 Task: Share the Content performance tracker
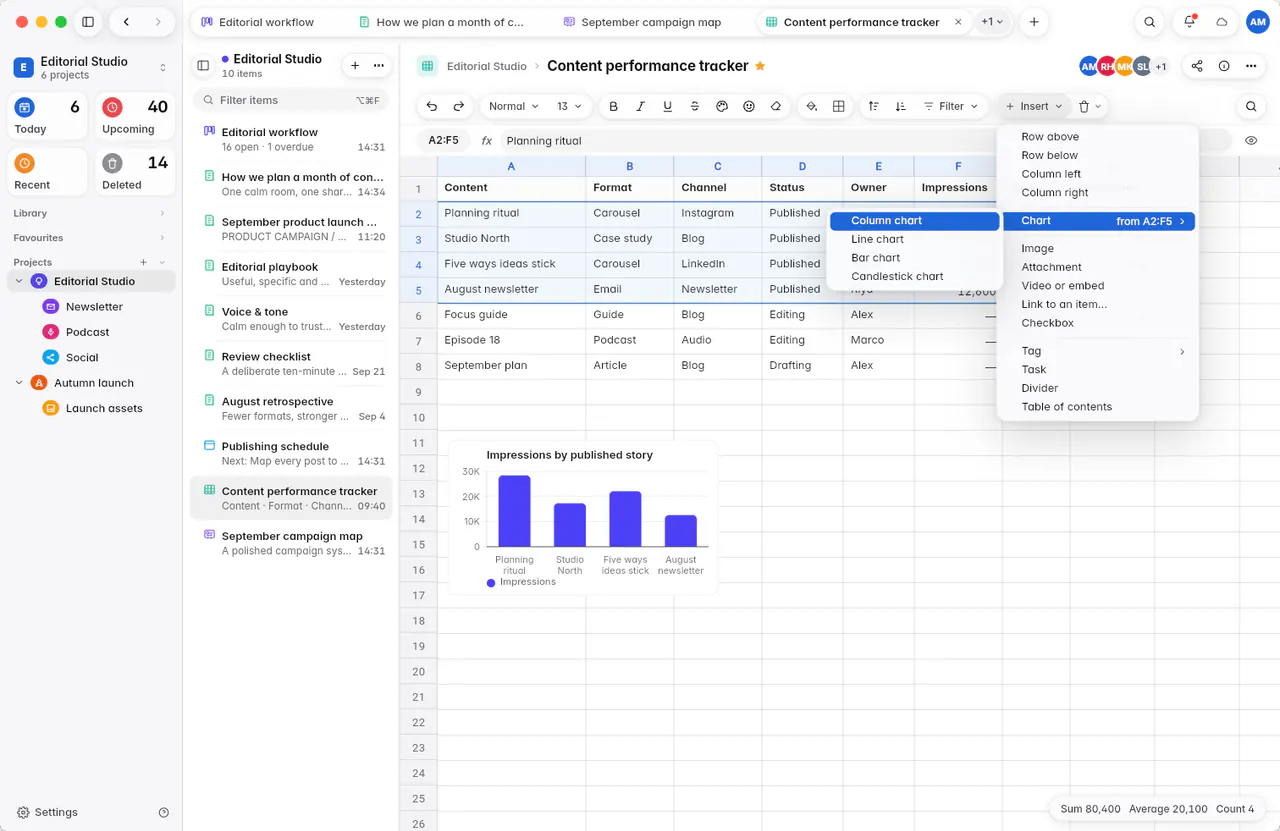pos(1197,66)
